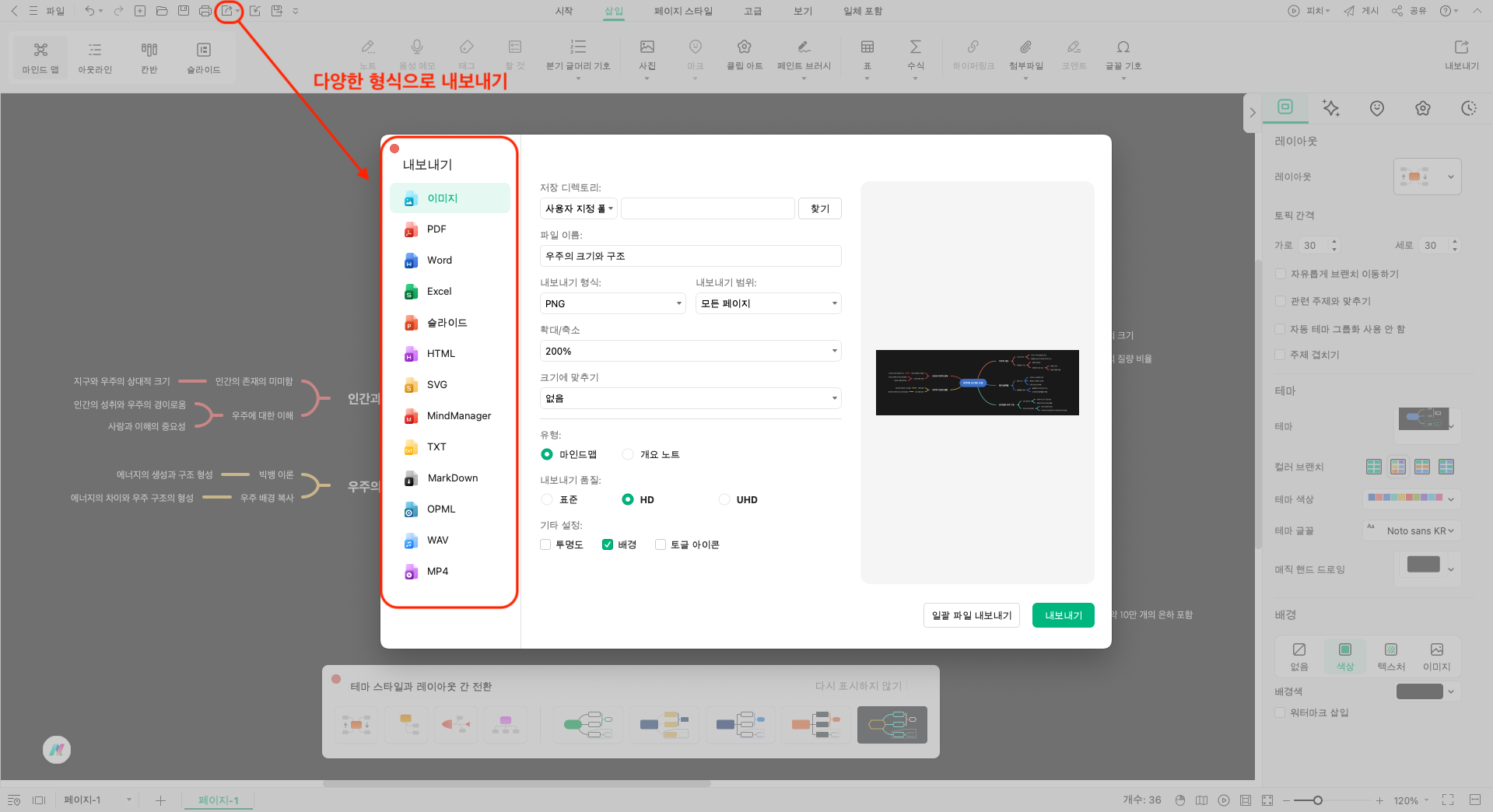
Task: Click the background color swatch
Action: coord(1420,691)
